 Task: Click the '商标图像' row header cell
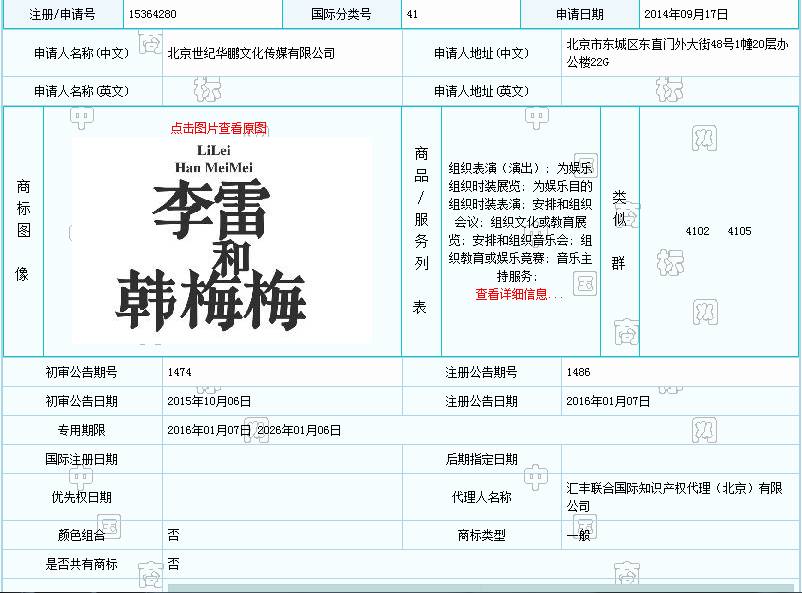click(x=23, y=231)
